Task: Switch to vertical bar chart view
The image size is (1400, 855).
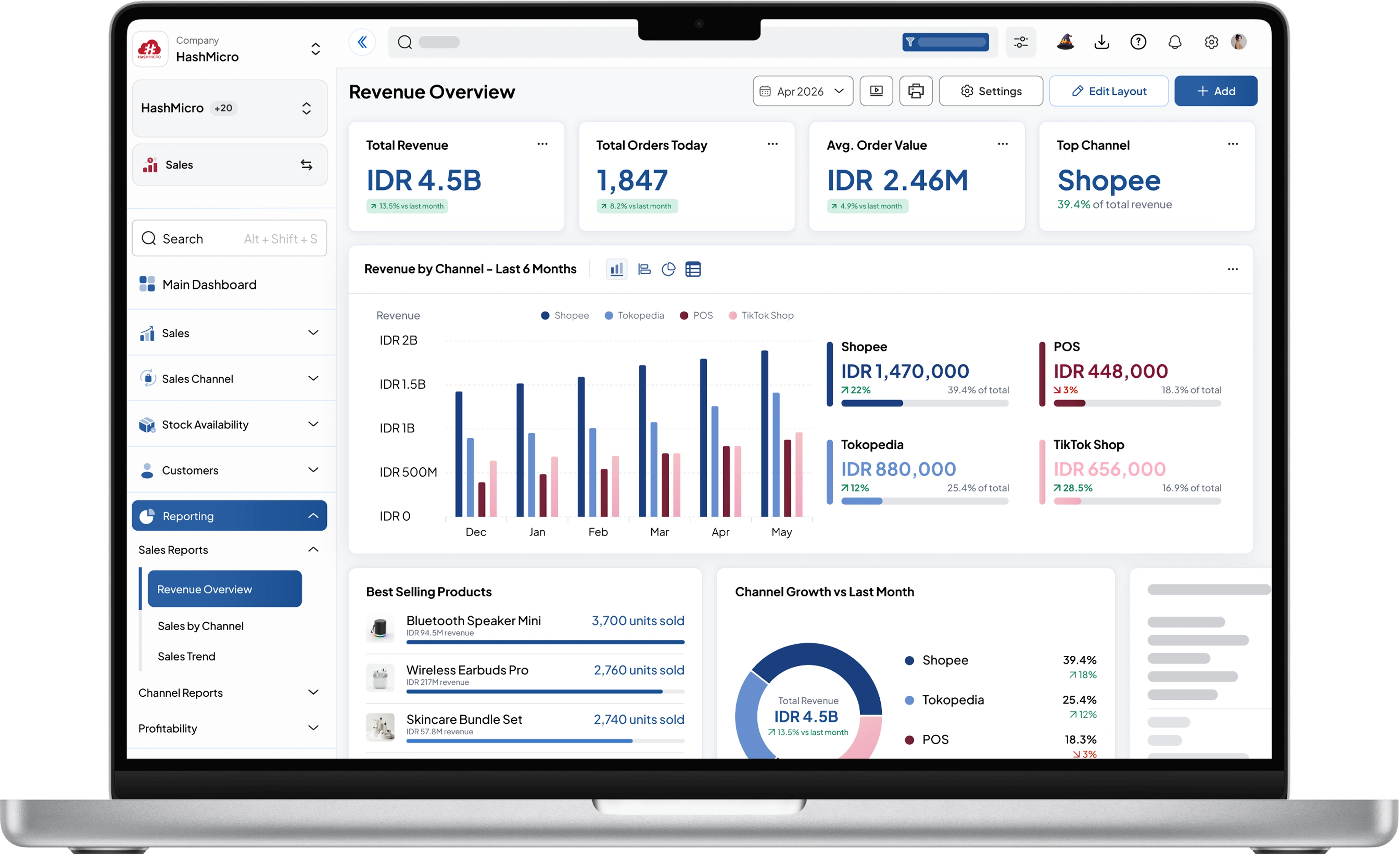Action: pyautogui.click(x=616, y=269)
